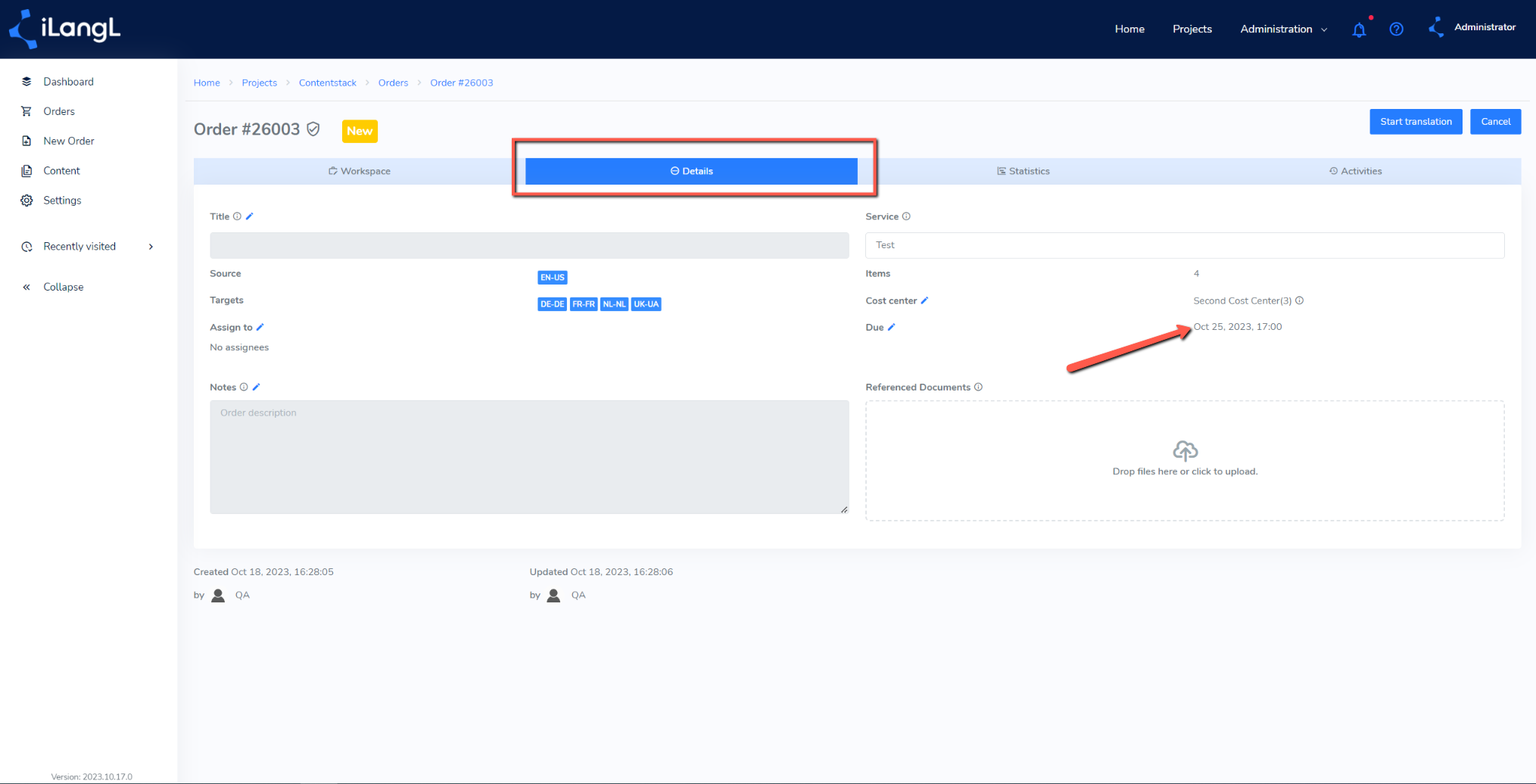Viewport: 1536px width, 784px height.
Task: Edit Assign to pencil icon
Action: point(260,327)
